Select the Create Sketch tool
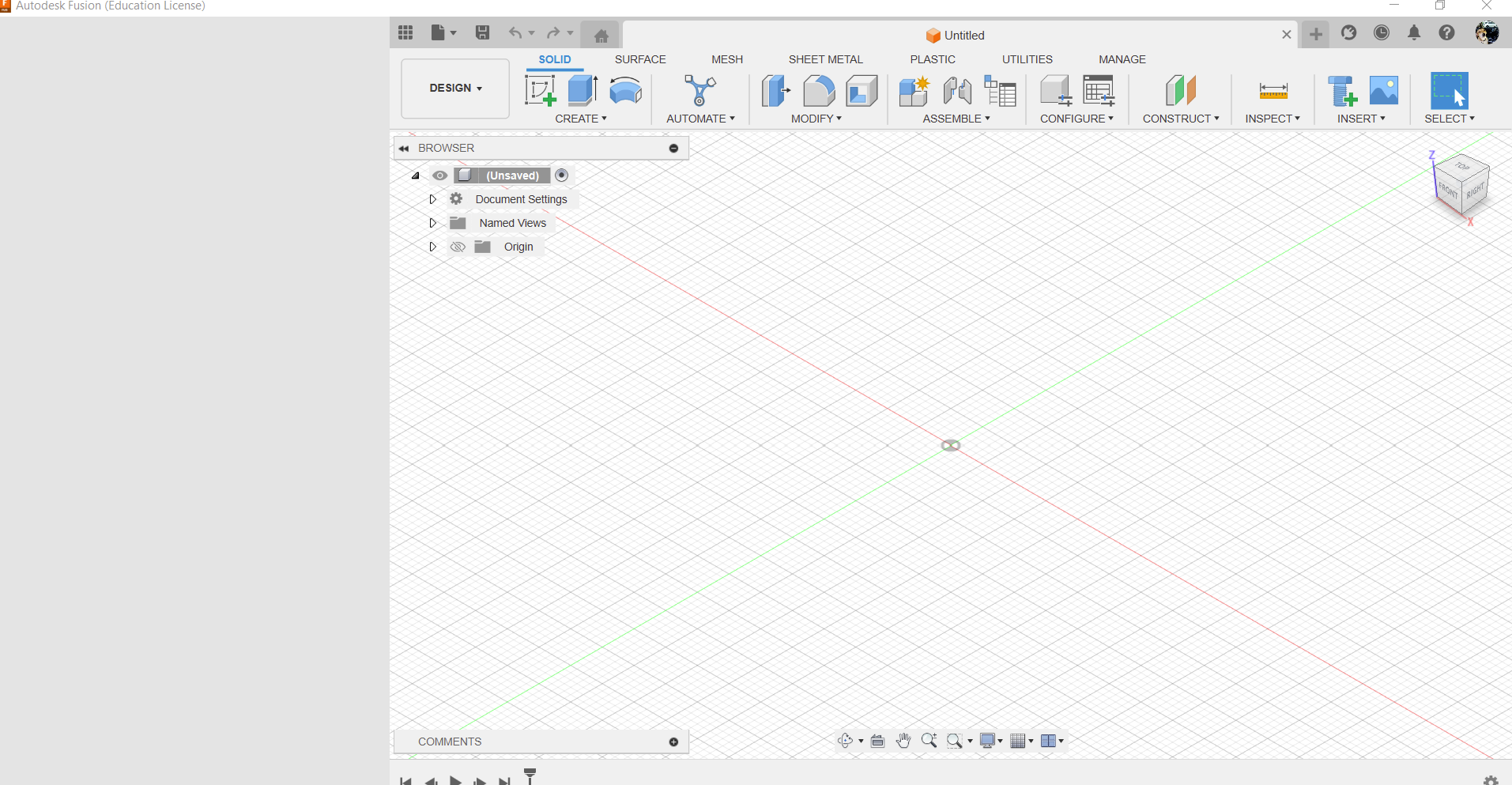This screenshot has height=785, width=1512. click(x=541, y=91)
